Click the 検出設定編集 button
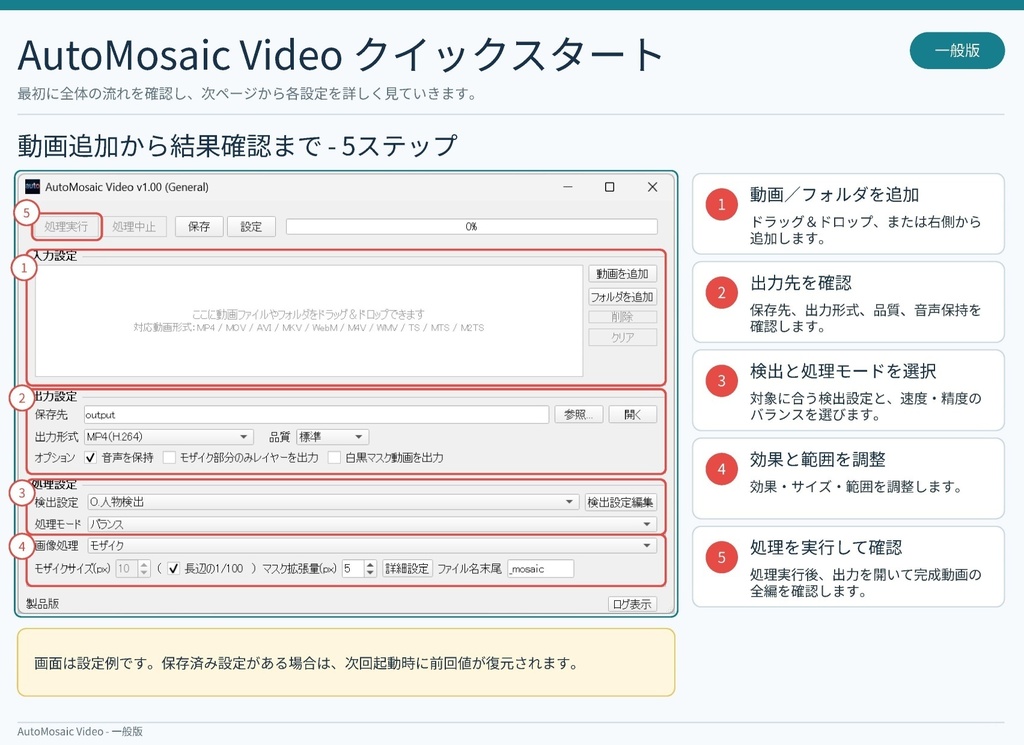1024x745 pixels. [620, 501]
